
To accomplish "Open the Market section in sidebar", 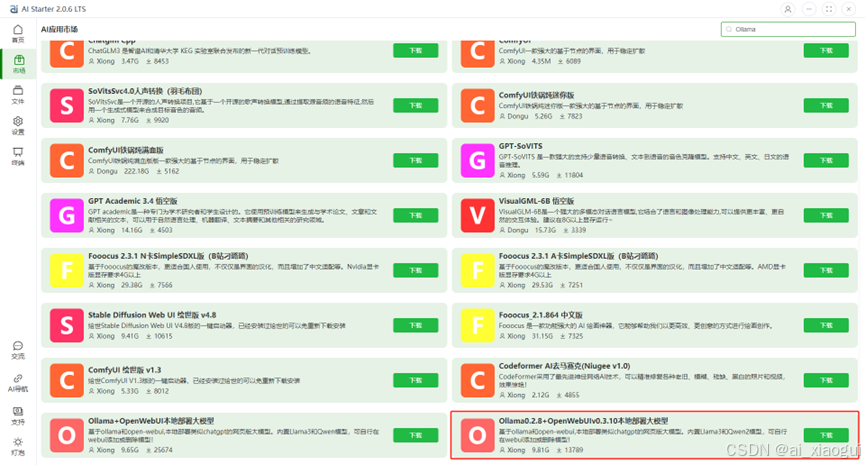I will point(18,63).
